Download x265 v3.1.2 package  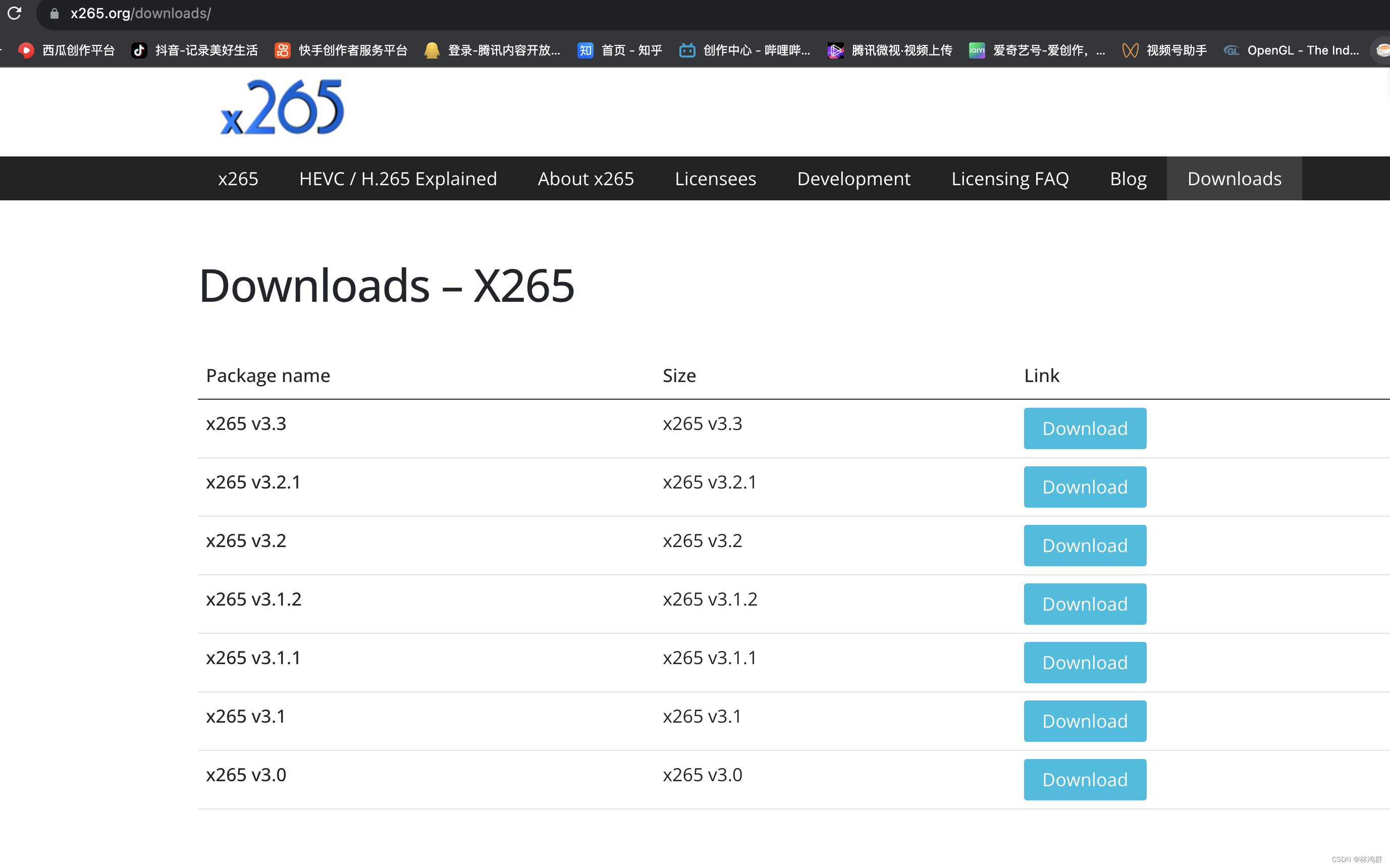coord(1085,604)
